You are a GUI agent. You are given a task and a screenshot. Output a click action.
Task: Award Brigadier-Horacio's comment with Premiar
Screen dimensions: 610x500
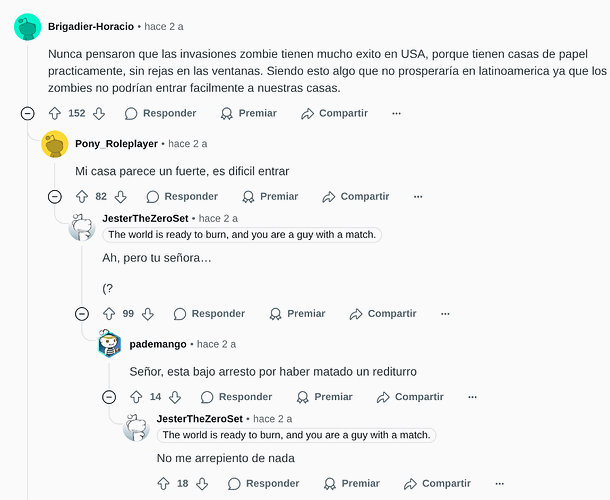point(249,114)
